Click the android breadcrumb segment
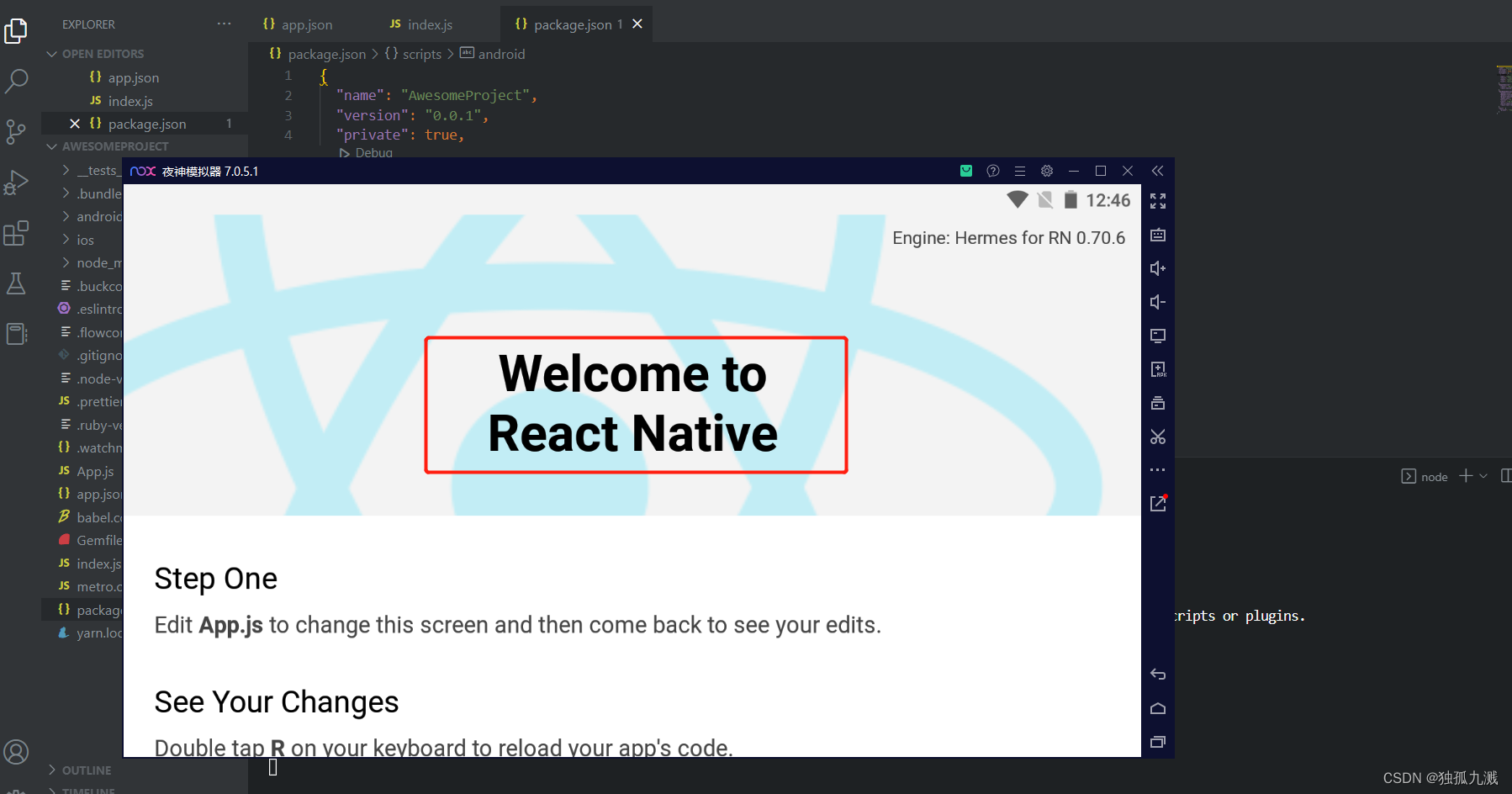This screenshot has width=1512, height=794. (493, 54)
